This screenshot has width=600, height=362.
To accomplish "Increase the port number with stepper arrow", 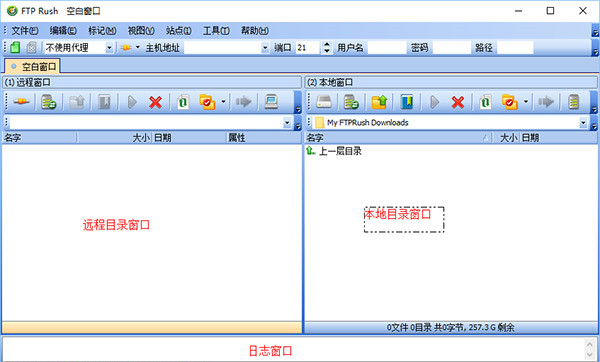I will [x=326, y=45].
